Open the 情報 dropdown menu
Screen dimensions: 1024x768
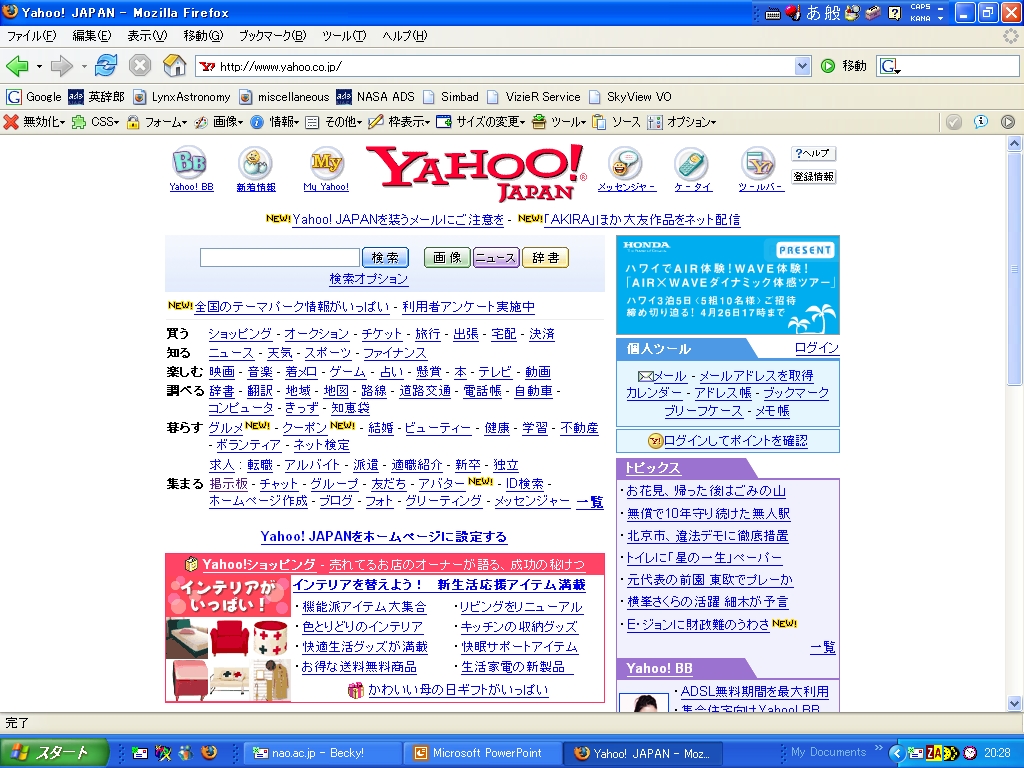tap(275, 121)
